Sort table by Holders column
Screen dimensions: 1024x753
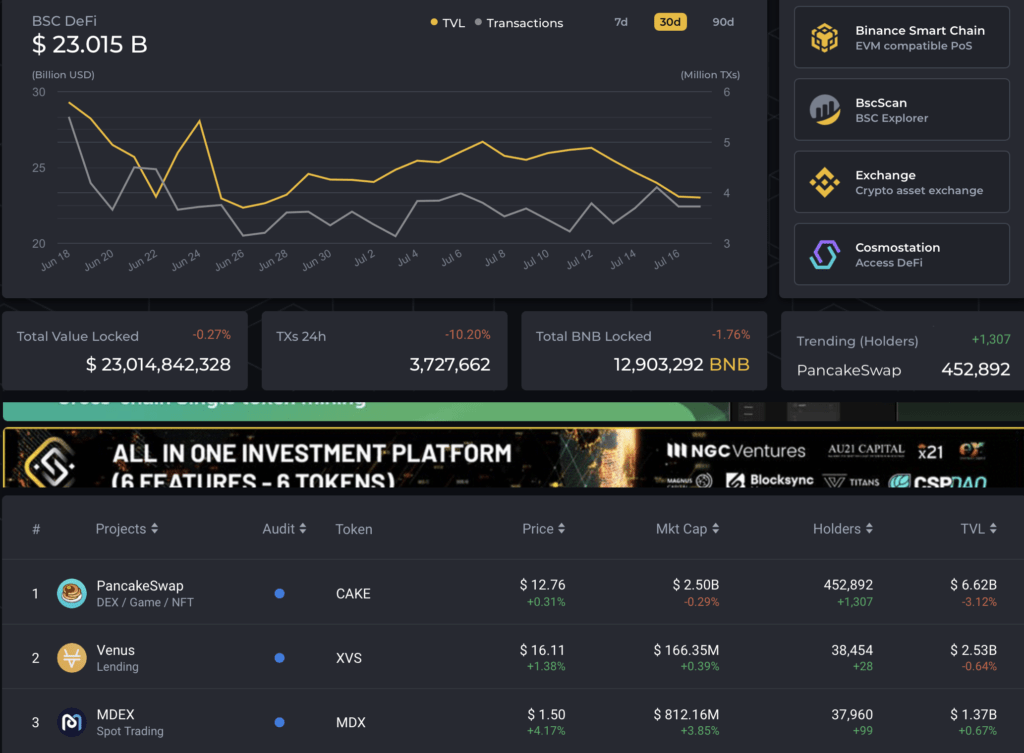coord(842,529)
